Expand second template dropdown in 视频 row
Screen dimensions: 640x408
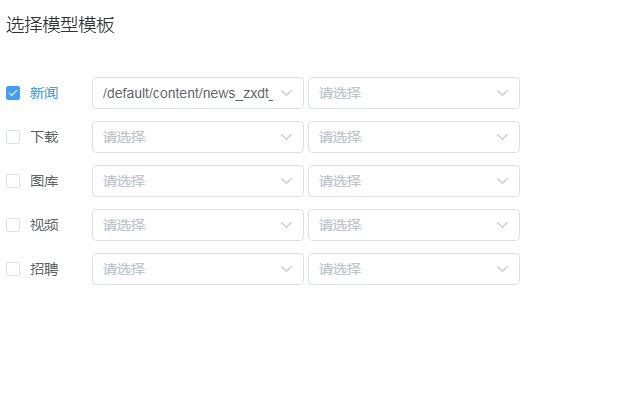point(413,225)
